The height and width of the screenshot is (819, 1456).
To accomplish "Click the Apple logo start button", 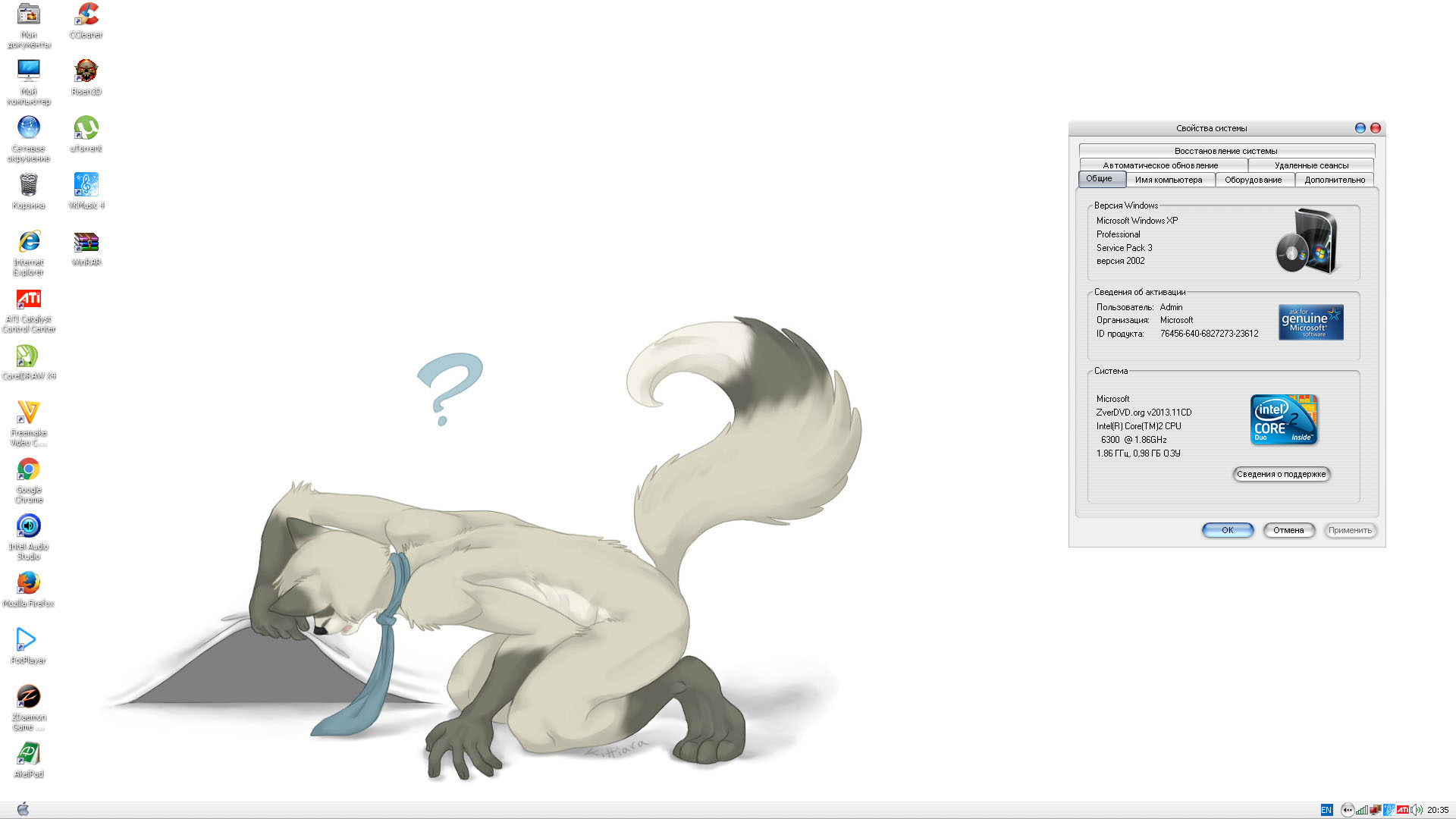I will click(23, 809).
